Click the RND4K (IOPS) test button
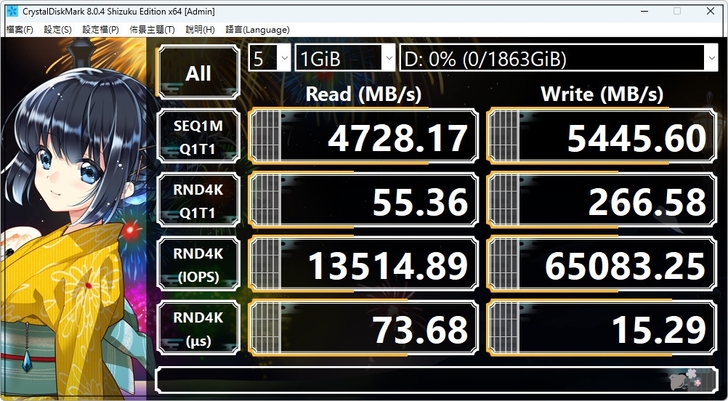 pos(198,265)
